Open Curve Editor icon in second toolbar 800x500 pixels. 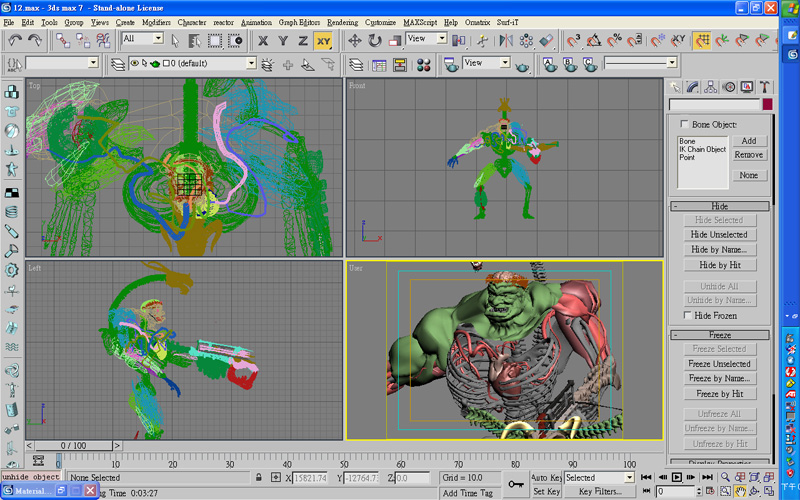pos(379,65)
